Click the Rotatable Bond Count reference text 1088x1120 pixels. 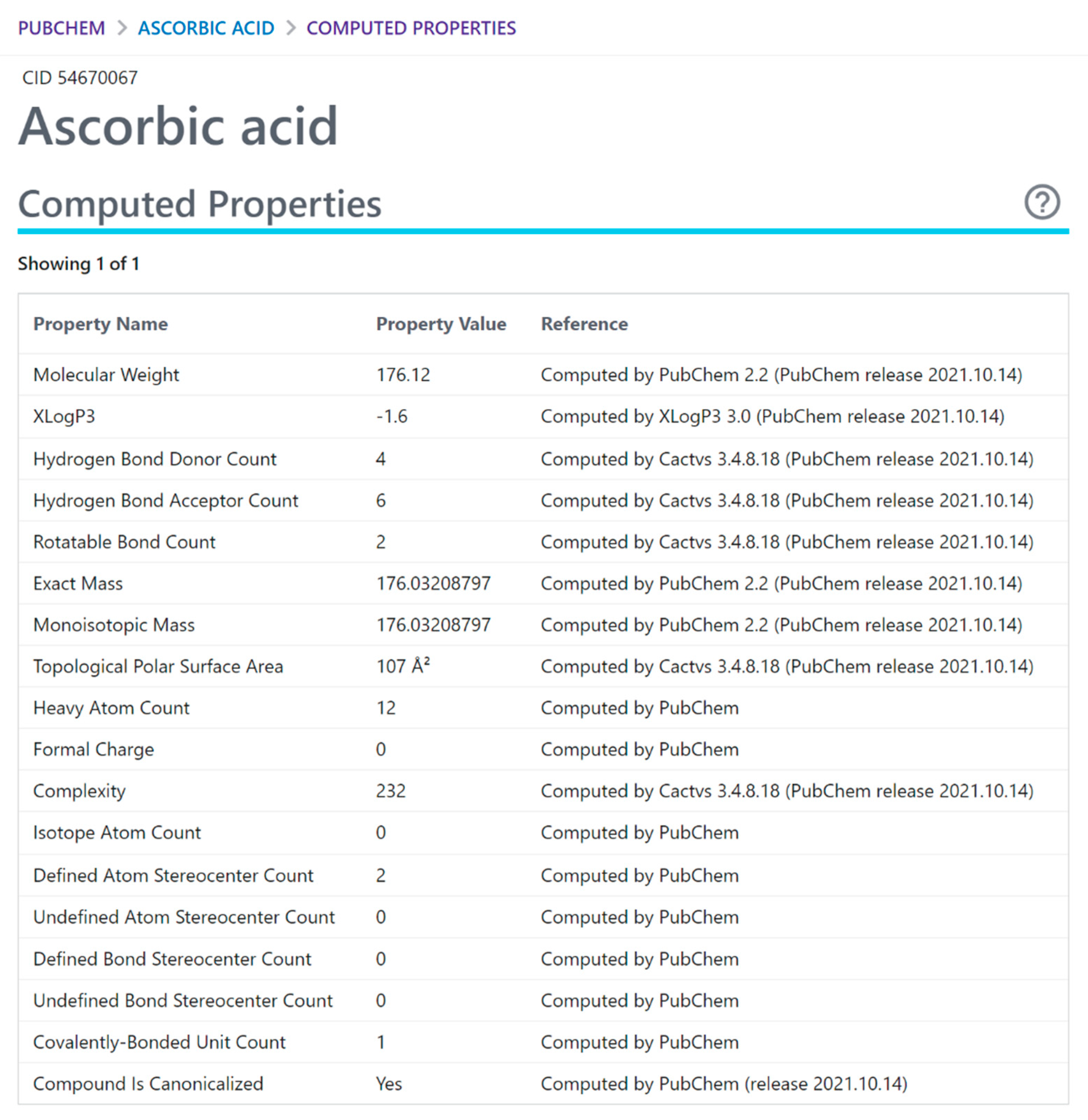click(x=787, y=542)
